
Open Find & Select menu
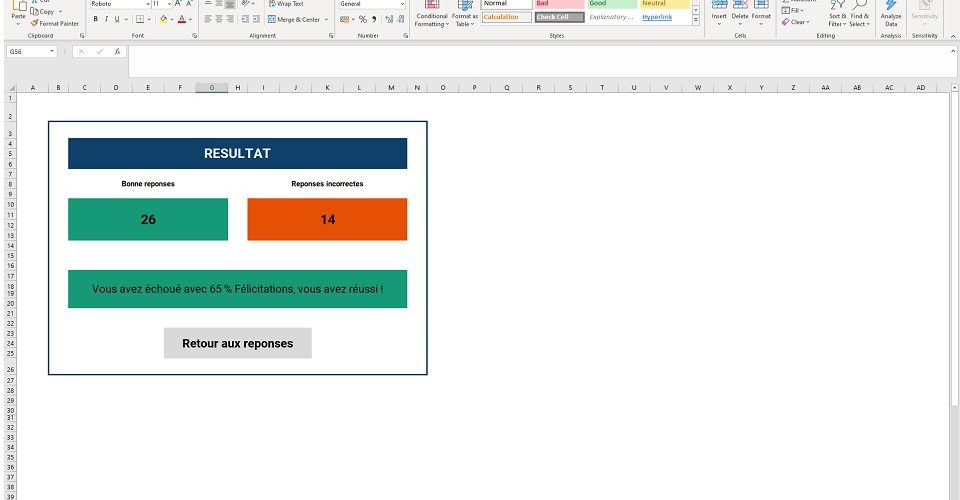click(x=859, y=15)
